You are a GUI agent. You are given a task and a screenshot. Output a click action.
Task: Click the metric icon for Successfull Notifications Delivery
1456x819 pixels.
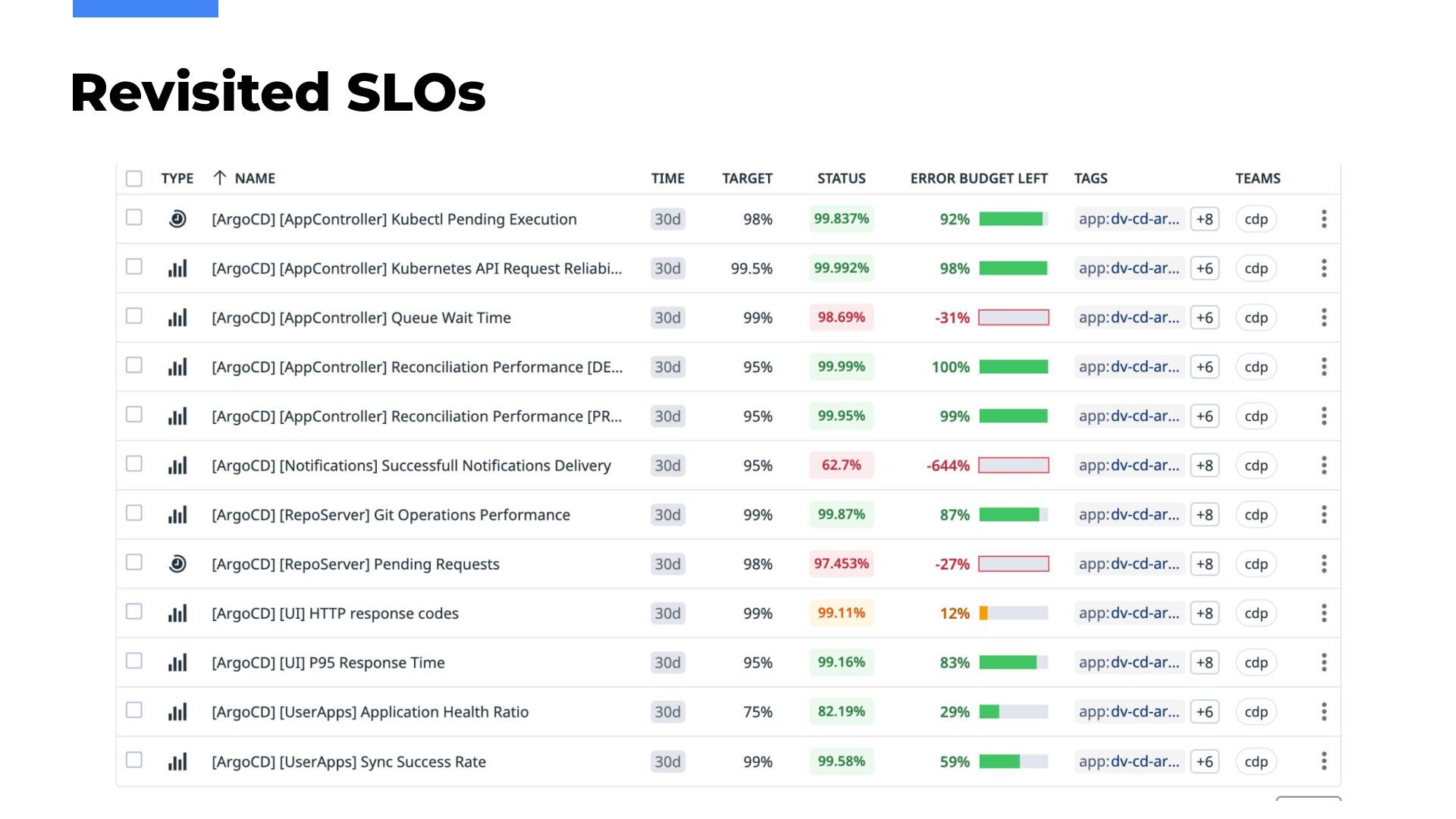pyautogui.click(x=177, y=466)
